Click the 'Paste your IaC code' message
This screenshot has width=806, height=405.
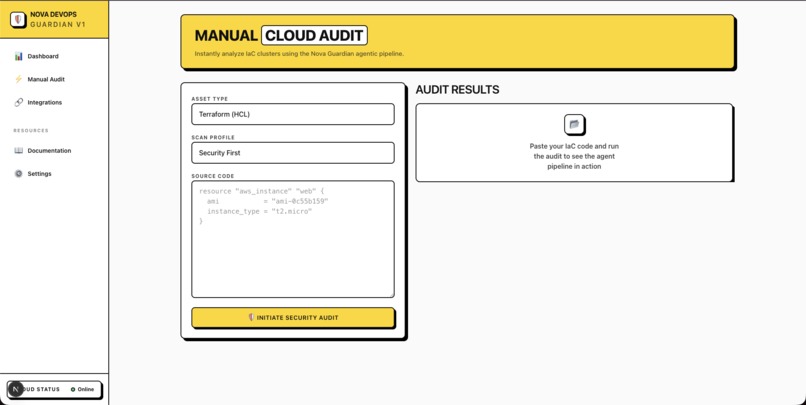point(574,156)
